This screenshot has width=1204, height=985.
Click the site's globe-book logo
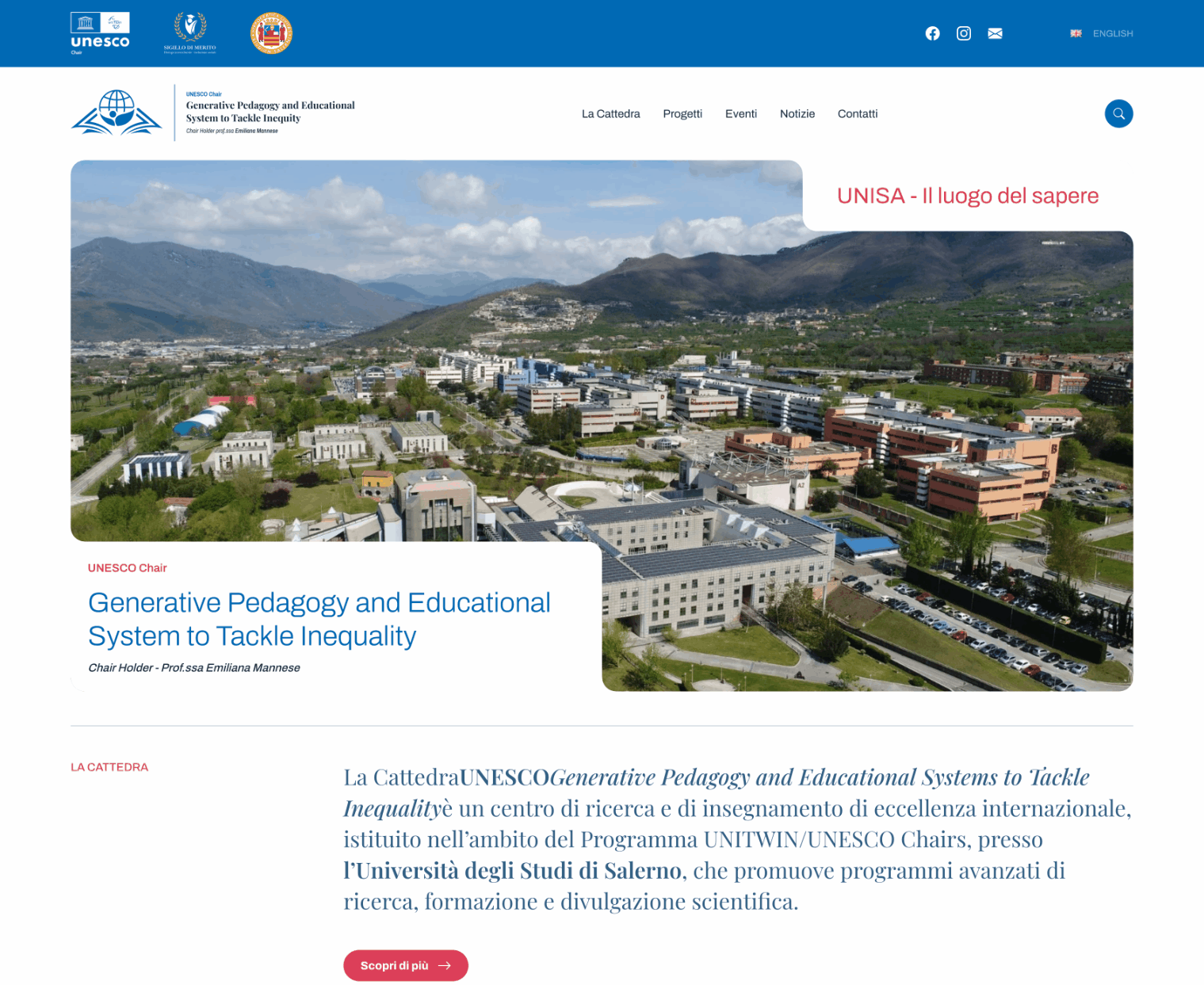pos(117,113)
